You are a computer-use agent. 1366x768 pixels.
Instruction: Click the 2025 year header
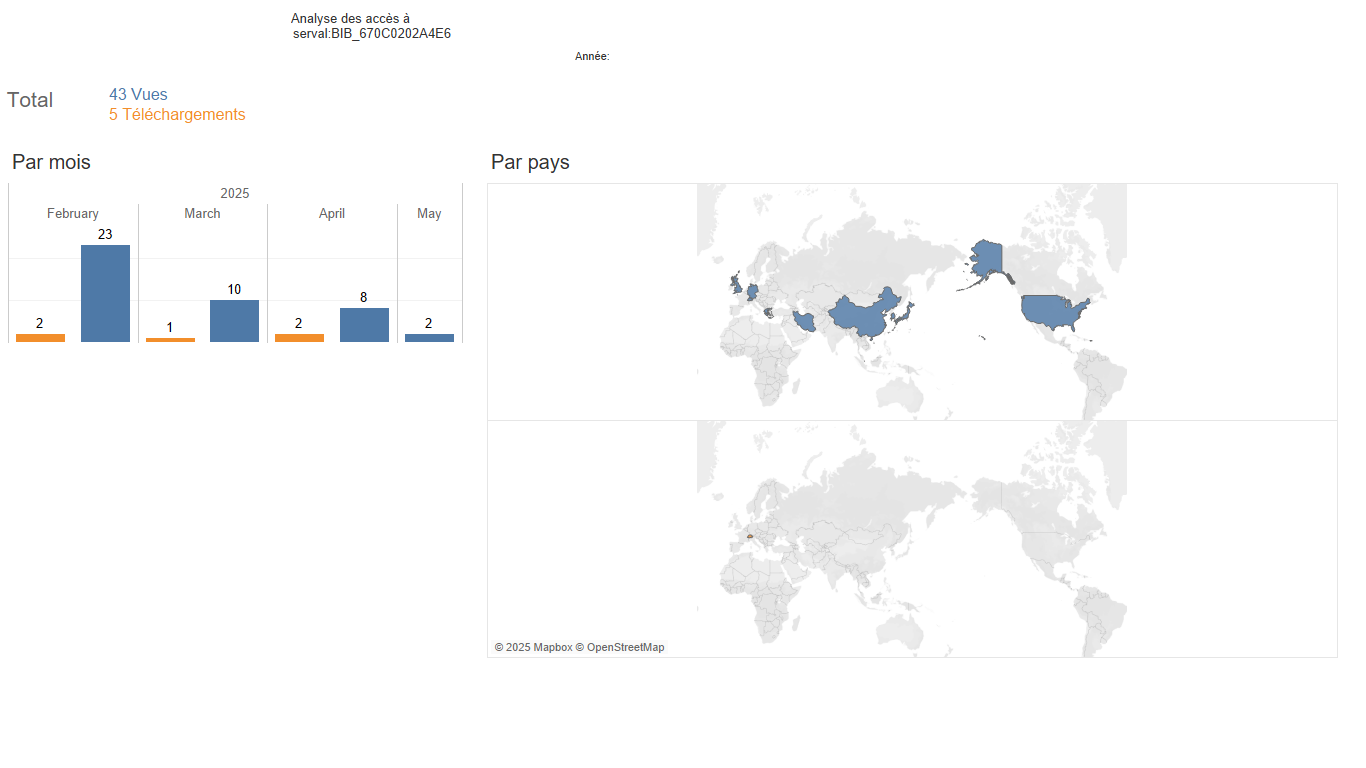click(235, 193)
